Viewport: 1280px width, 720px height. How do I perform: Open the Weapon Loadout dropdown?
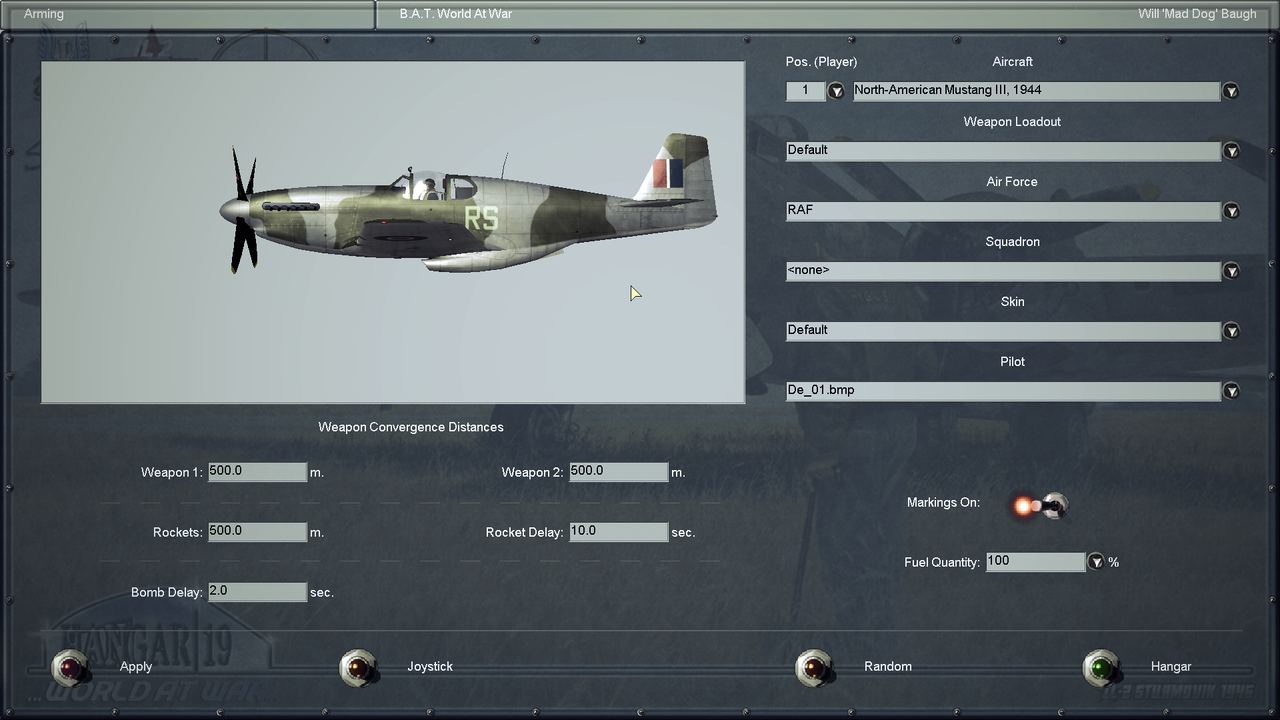click(1231, 150)
